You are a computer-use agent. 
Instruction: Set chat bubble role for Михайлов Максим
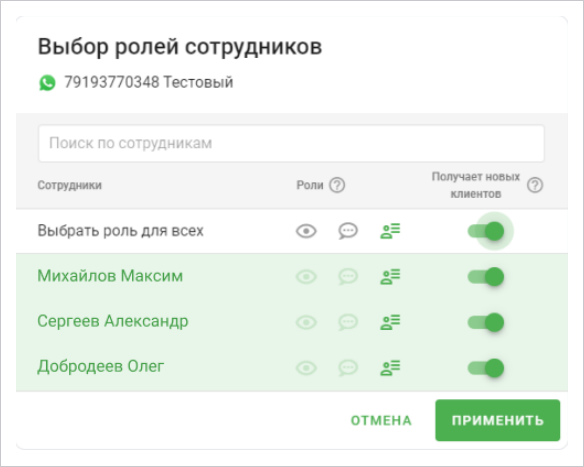pos(348,277)
